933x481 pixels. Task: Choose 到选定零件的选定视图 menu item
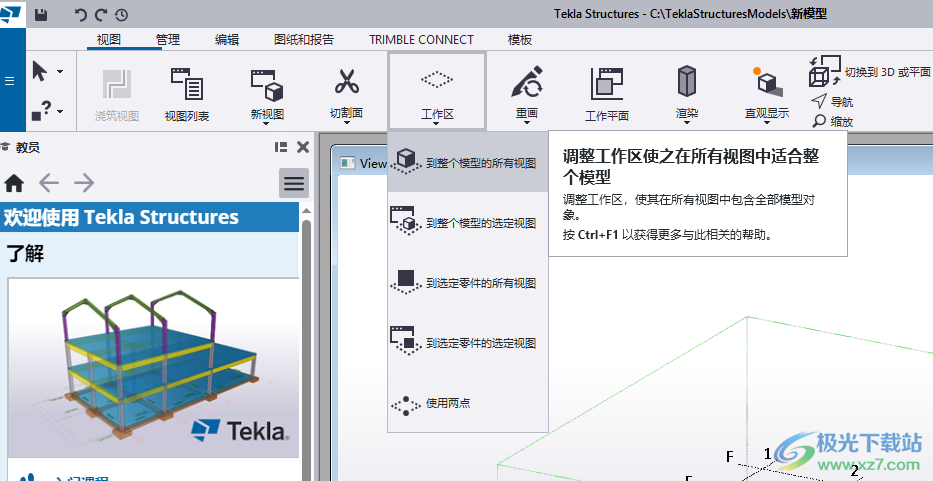(x=468, y=342)
